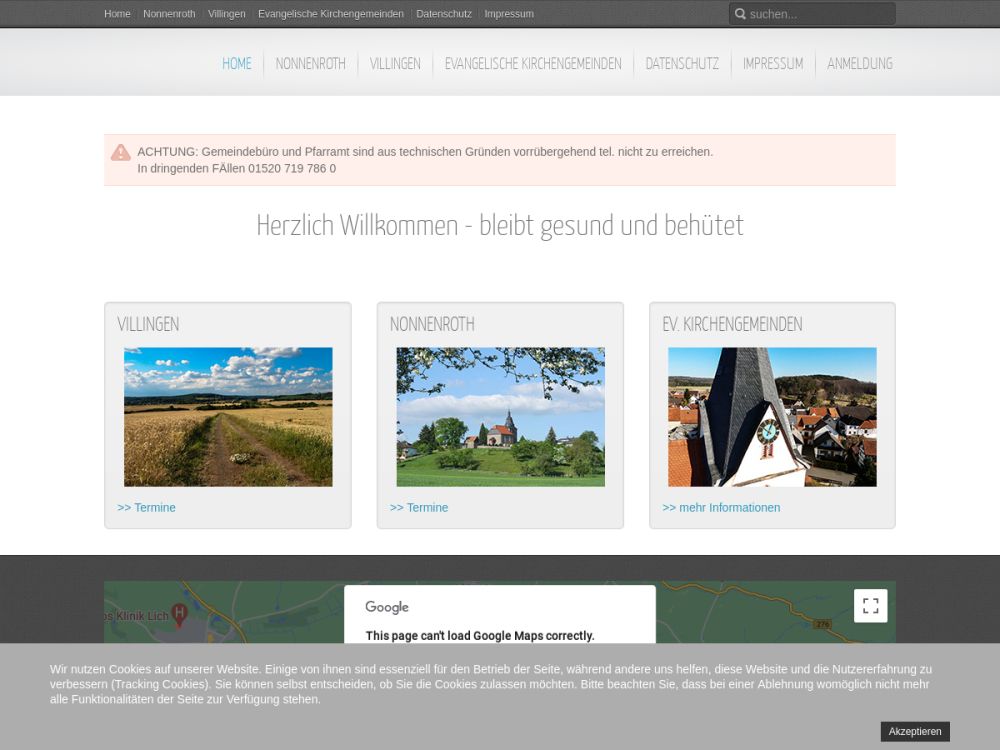
Task: Type in the suchen search field
Action: coord(818,14)
